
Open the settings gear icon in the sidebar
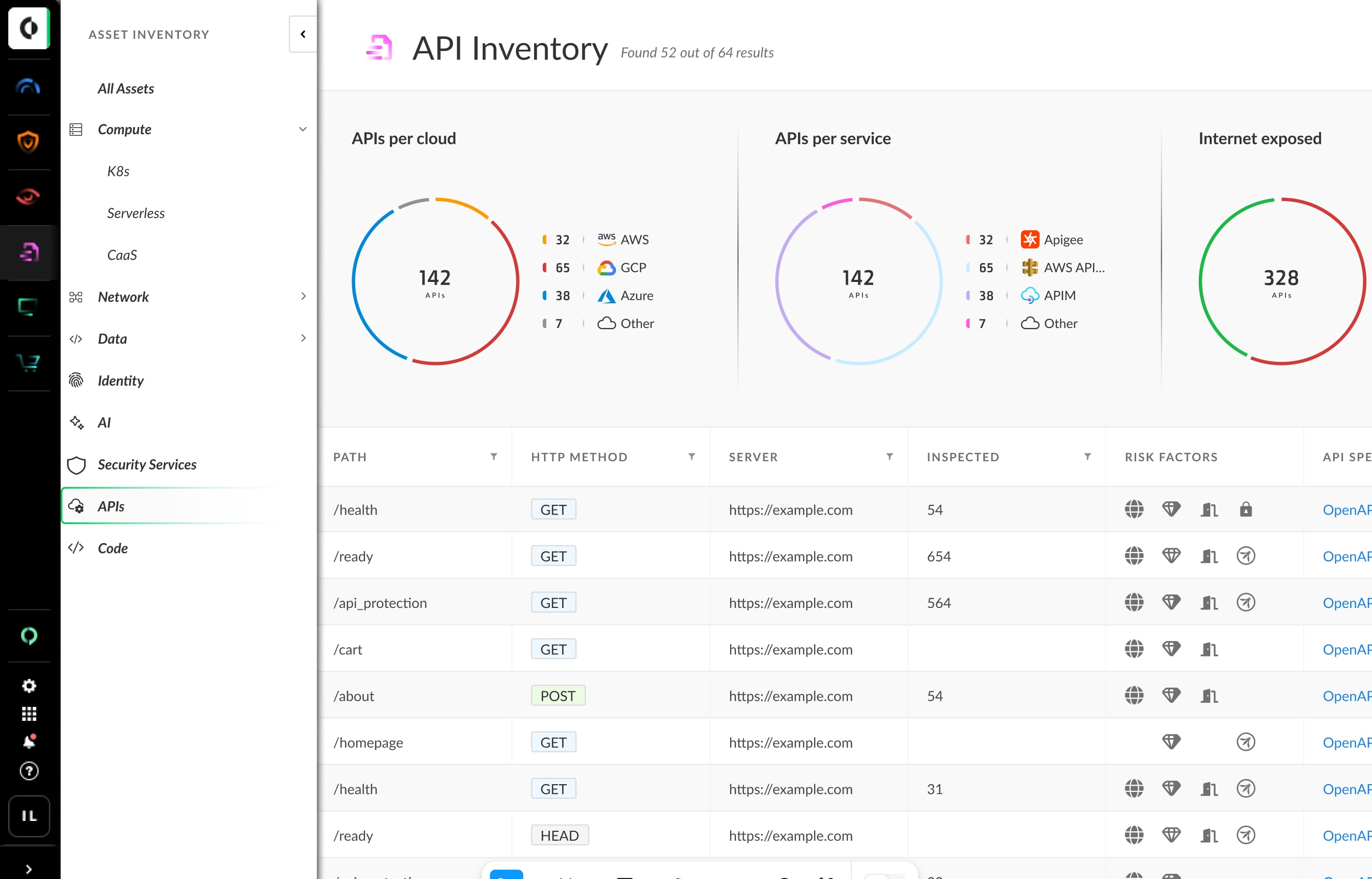click(x=29, y=686)
